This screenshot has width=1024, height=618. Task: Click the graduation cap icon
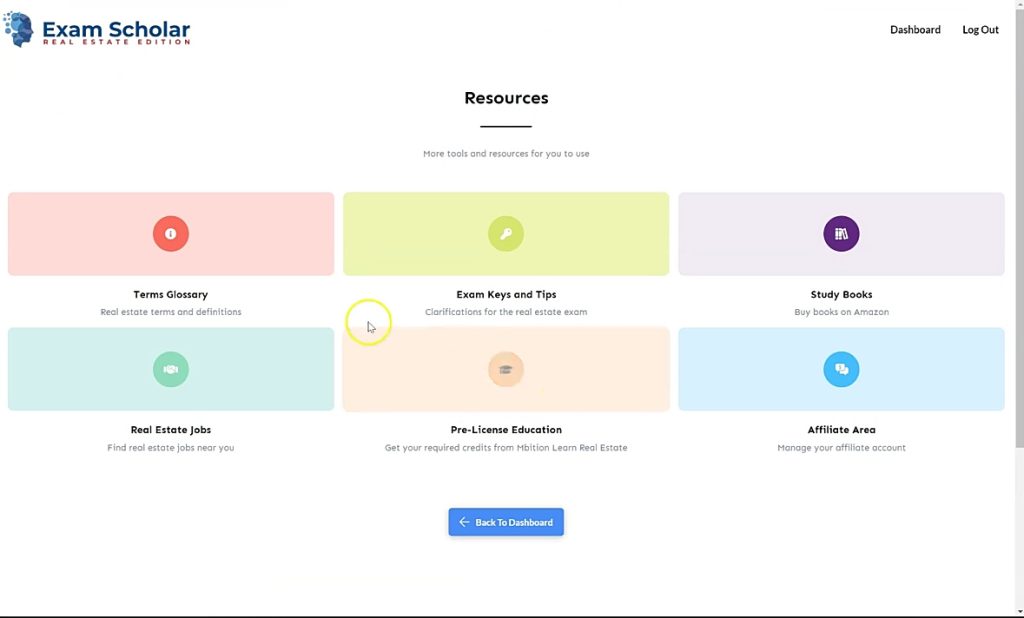(506, 369)
